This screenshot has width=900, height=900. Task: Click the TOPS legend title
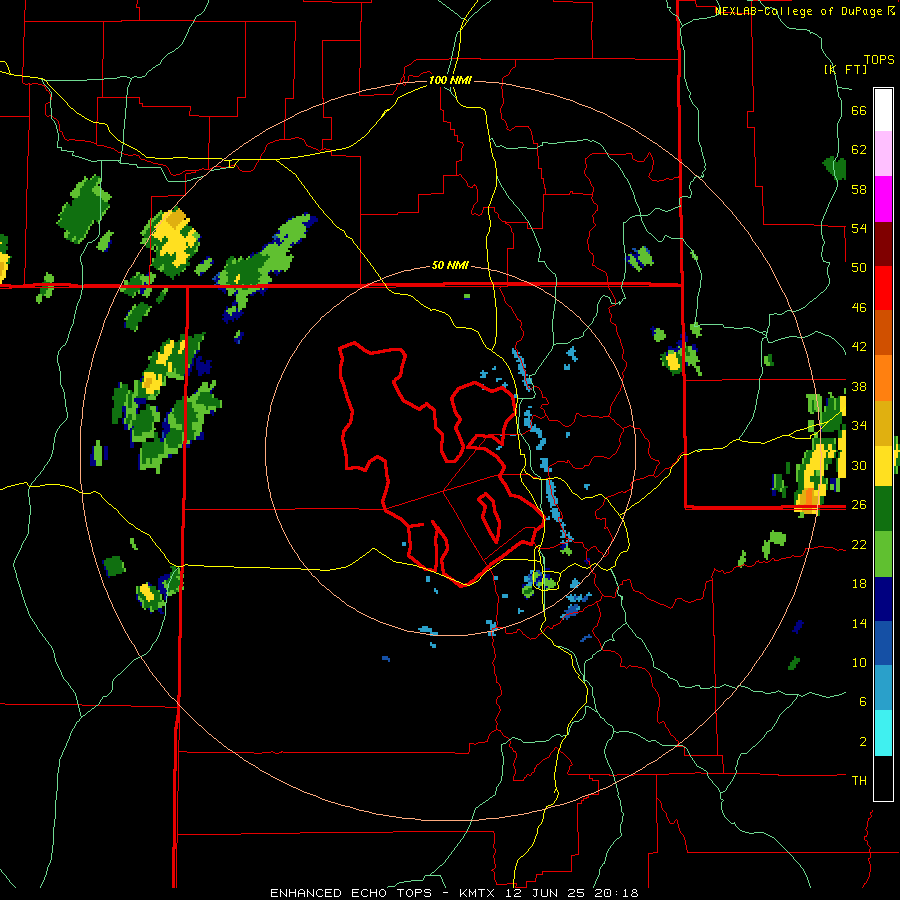[879, 60]
